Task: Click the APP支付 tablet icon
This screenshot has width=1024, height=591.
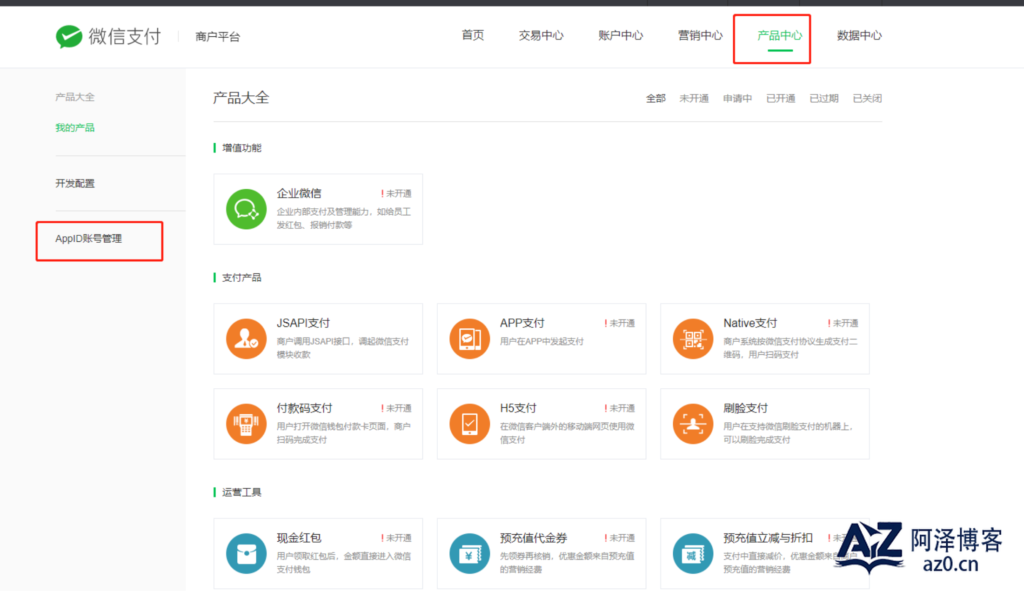Action: 470,339
